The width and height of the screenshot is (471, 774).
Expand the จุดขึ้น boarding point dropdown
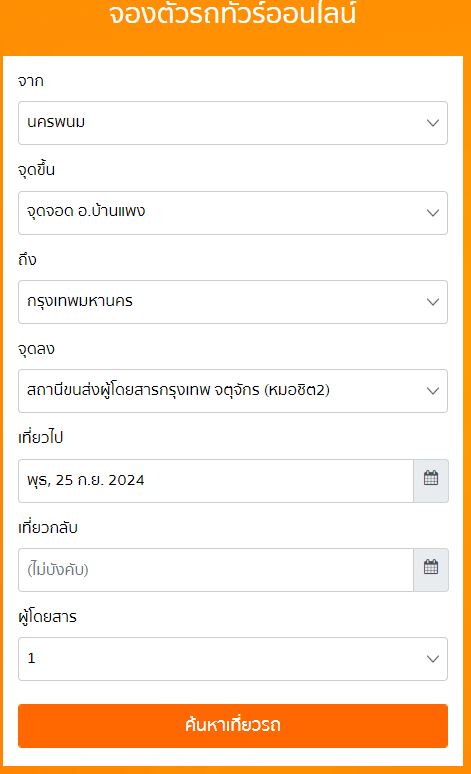click(233, 213)
